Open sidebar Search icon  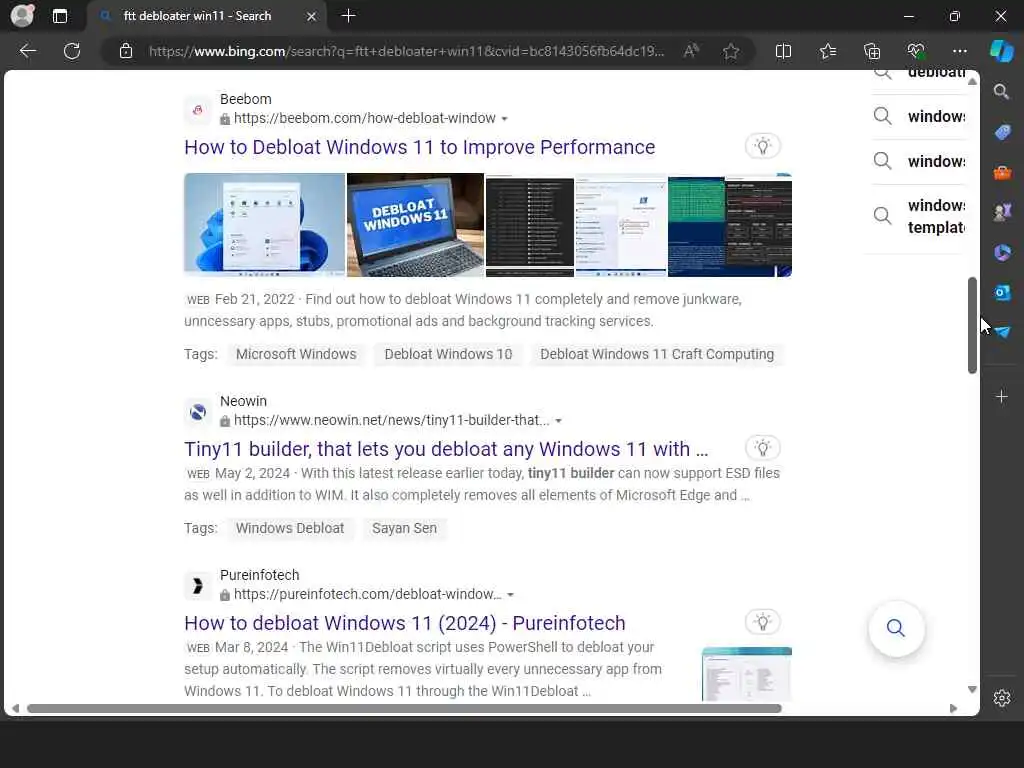pos(1001,91)
